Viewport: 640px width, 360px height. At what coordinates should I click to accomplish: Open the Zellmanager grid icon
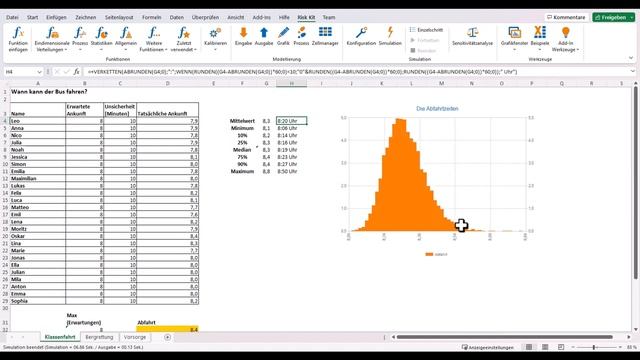pyautogui.click(x=325, y=36)
